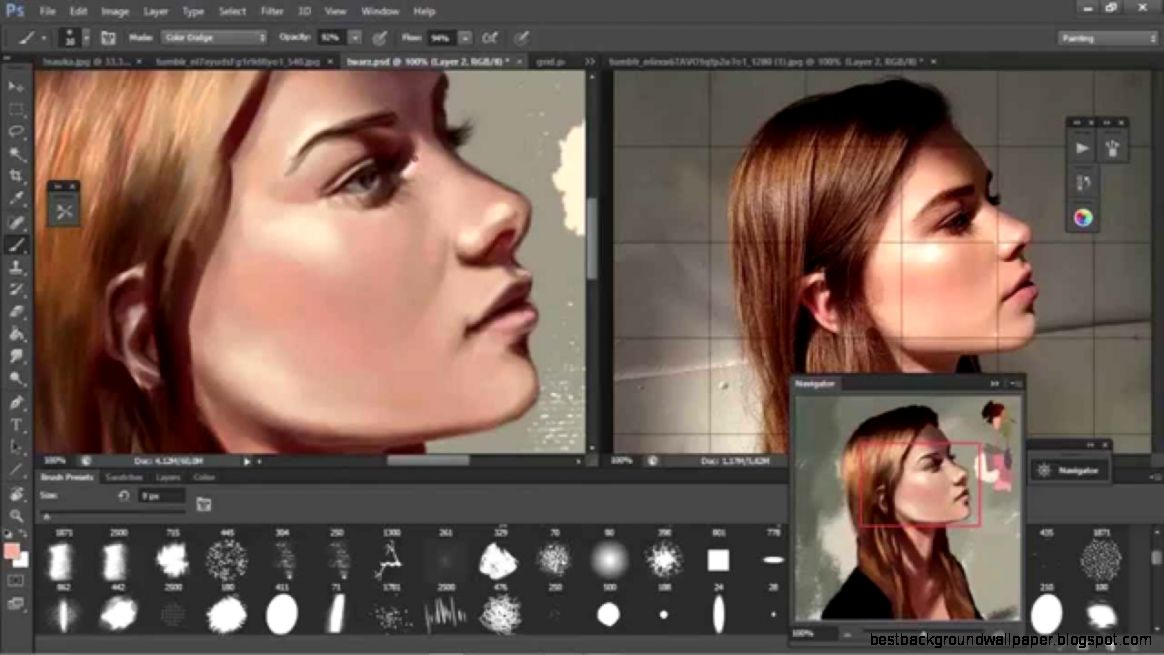Open the Opacity dropdown in the options bar

point(355,37)
